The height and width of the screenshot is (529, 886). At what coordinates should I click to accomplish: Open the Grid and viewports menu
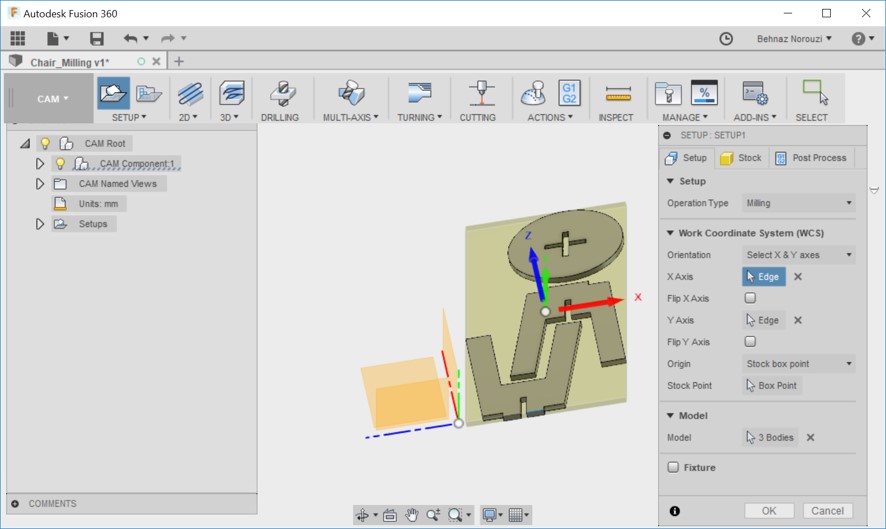click(519, 515)
